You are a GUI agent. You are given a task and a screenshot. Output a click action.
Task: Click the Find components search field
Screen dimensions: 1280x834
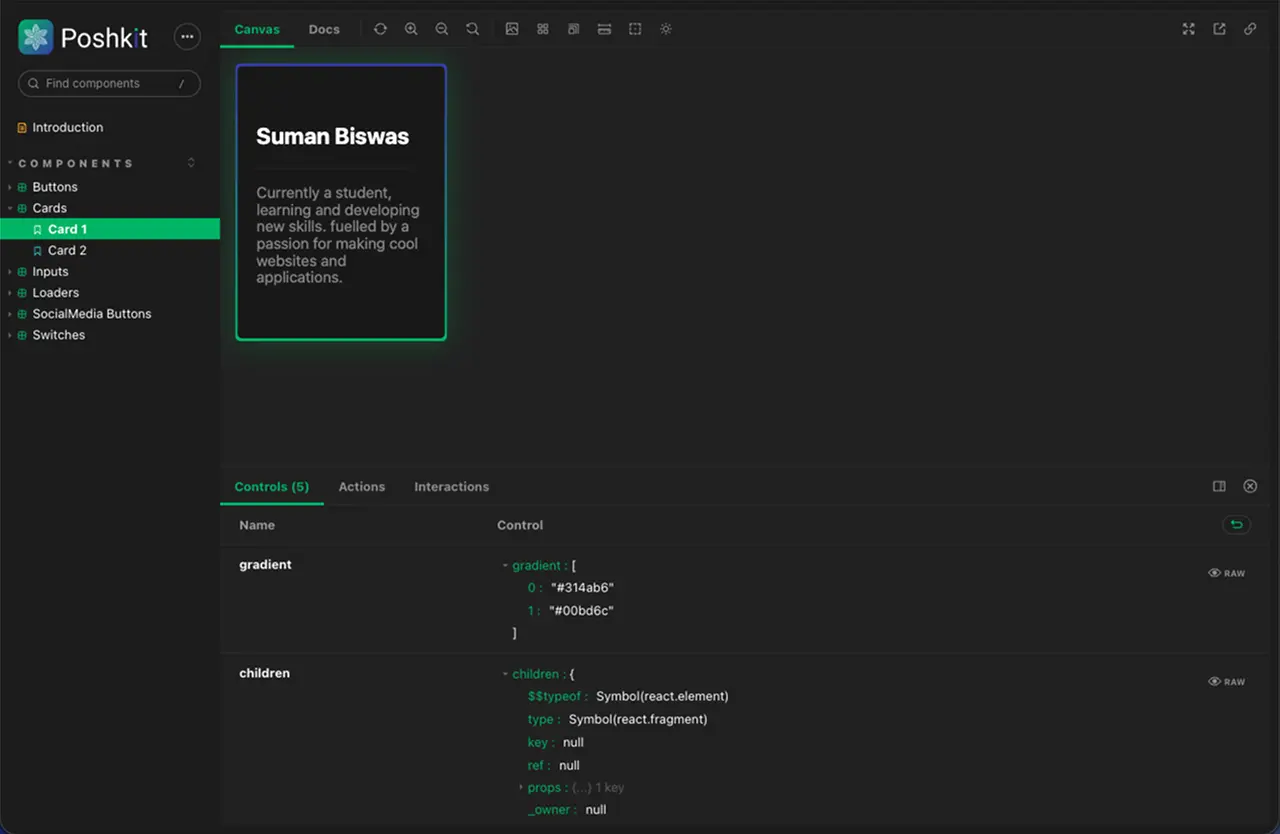click(109, 84)
